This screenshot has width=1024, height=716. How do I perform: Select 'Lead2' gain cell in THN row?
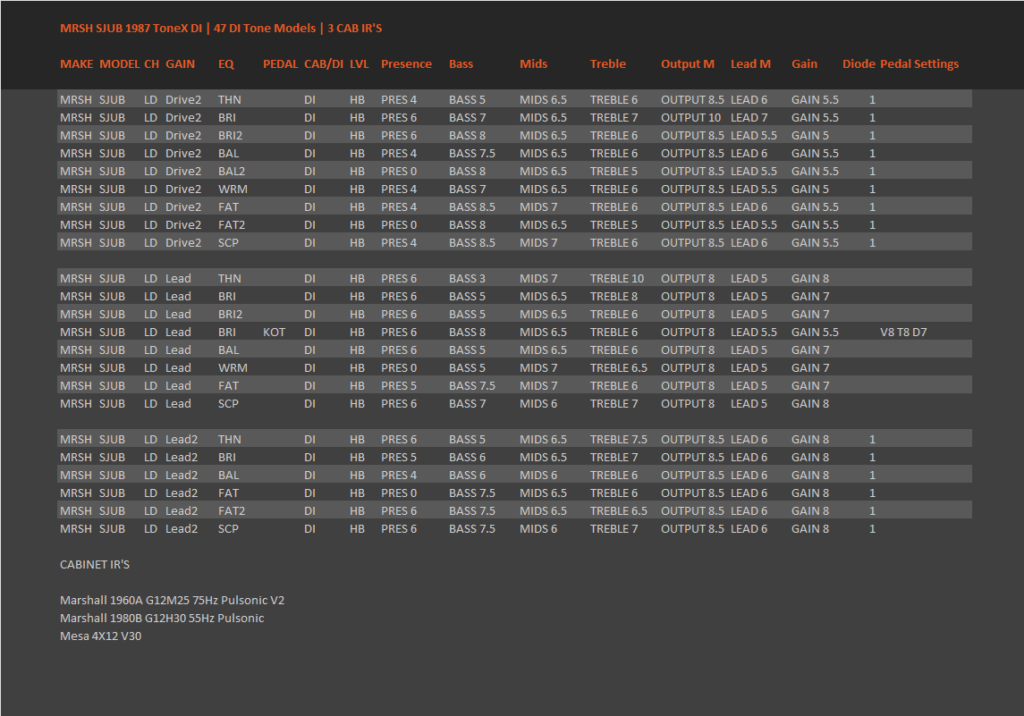[182, 440]
